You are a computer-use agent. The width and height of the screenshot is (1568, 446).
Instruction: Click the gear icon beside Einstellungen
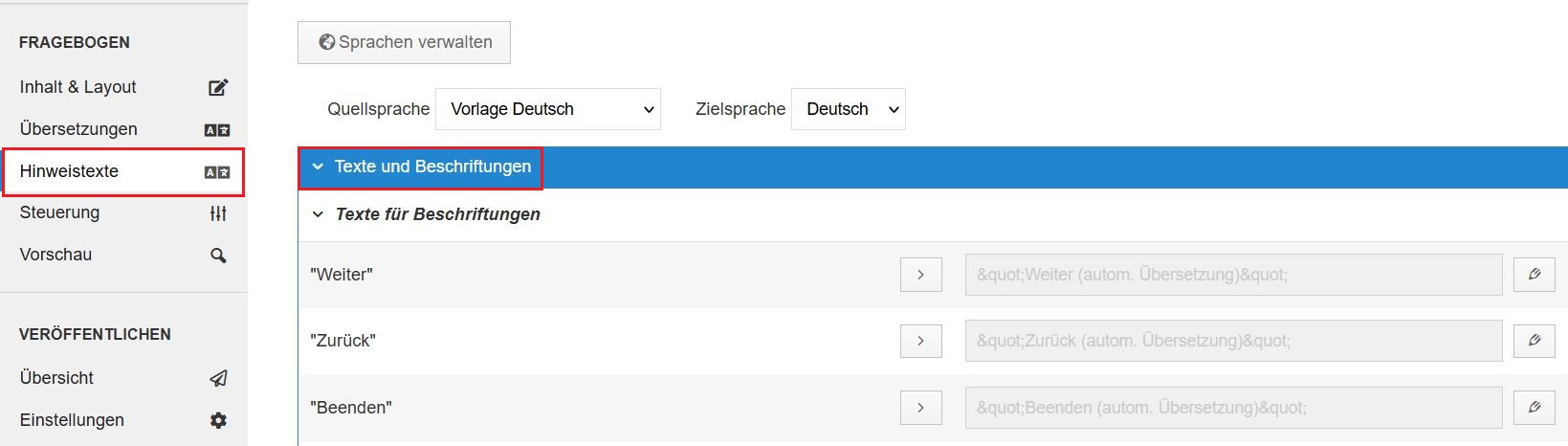[218, 420]
